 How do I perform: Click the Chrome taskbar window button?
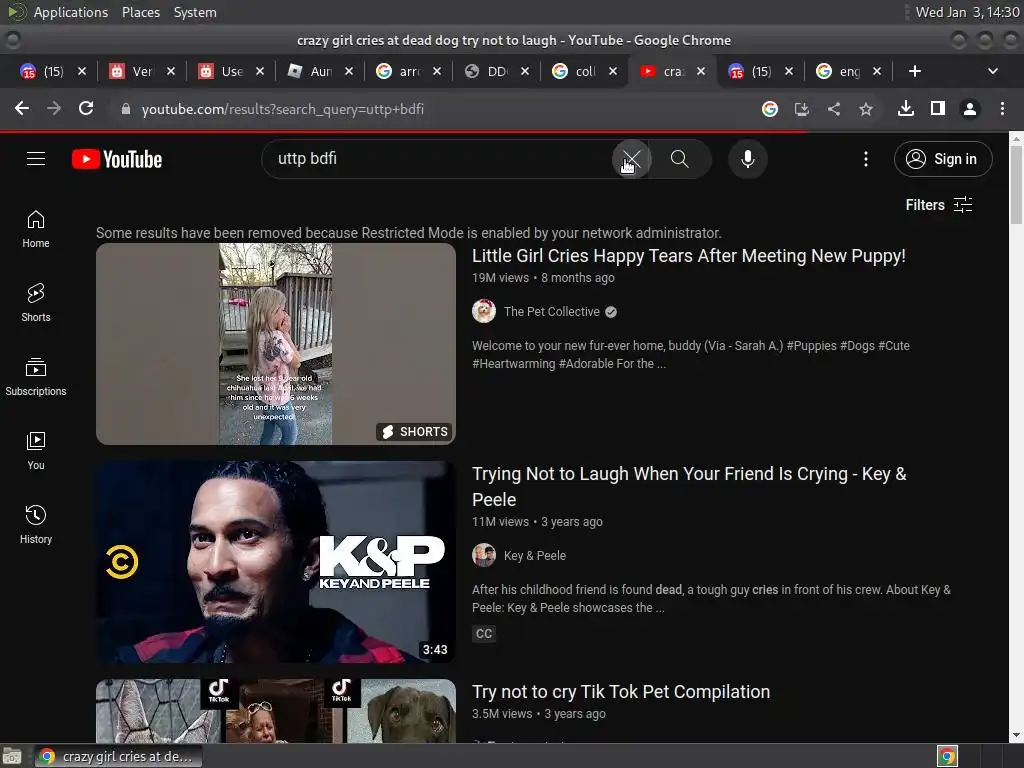click(x=118, y=756)
